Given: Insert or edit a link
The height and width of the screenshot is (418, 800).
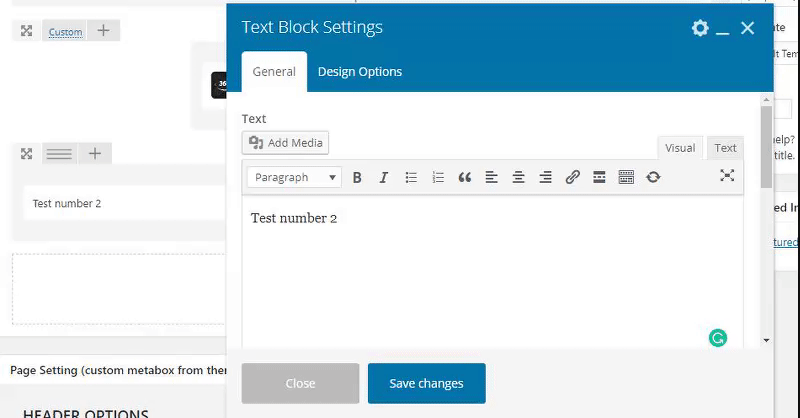Looking at the screenshot, I should pos(572,177).
